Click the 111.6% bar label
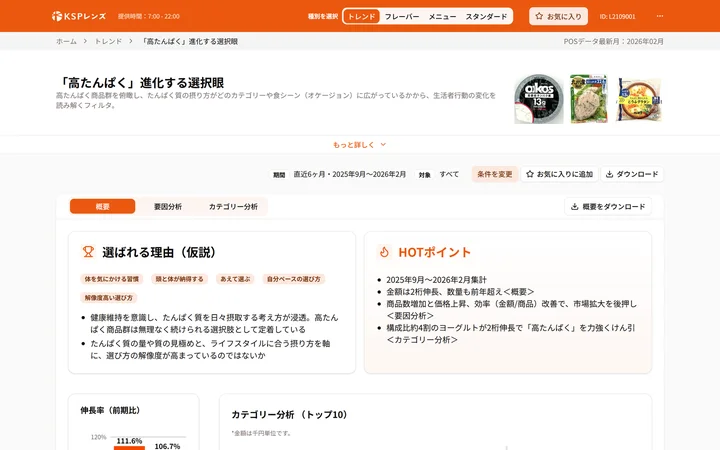This screenshot has height=450, width=720. (129, 441)
